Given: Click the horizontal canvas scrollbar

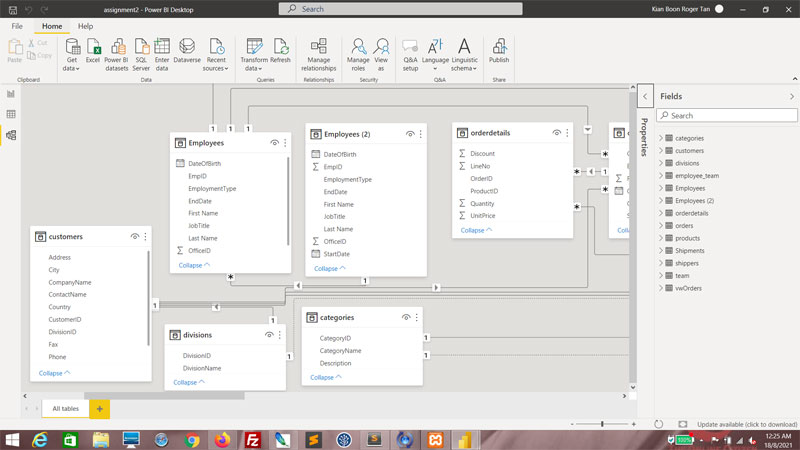Looking at the screenshot, I should point(164,396).
